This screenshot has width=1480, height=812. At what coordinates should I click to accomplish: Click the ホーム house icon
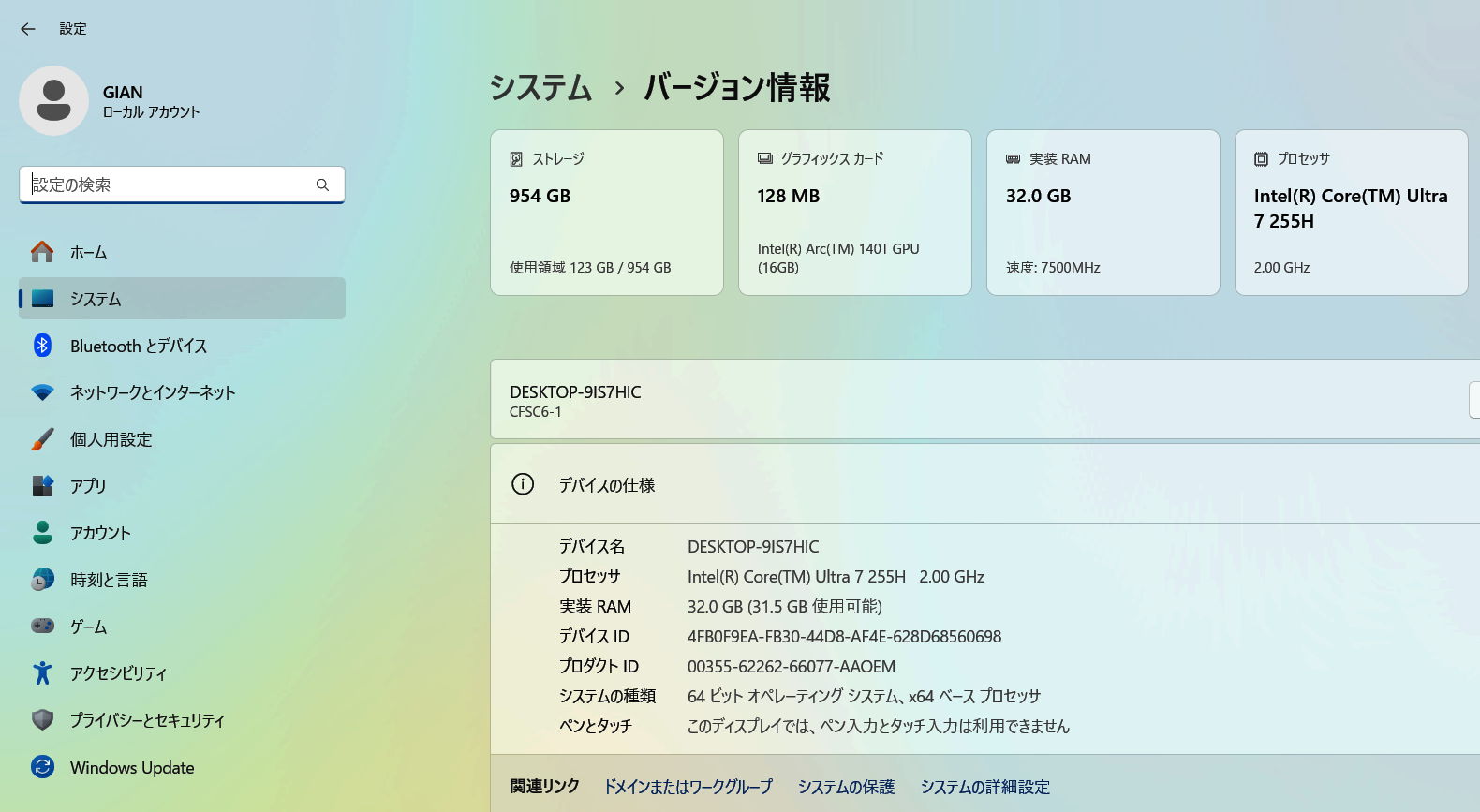click(x=42, y=252)
